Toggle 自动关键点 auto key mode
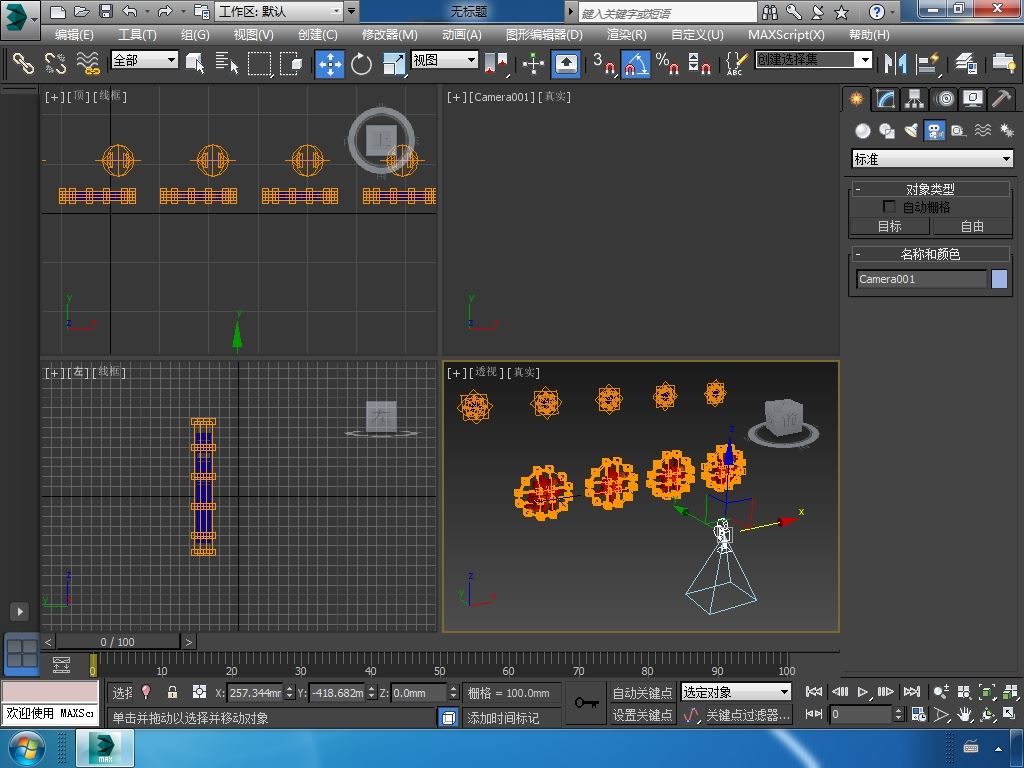Screen dimensions: 1024x768 (642, 692)
